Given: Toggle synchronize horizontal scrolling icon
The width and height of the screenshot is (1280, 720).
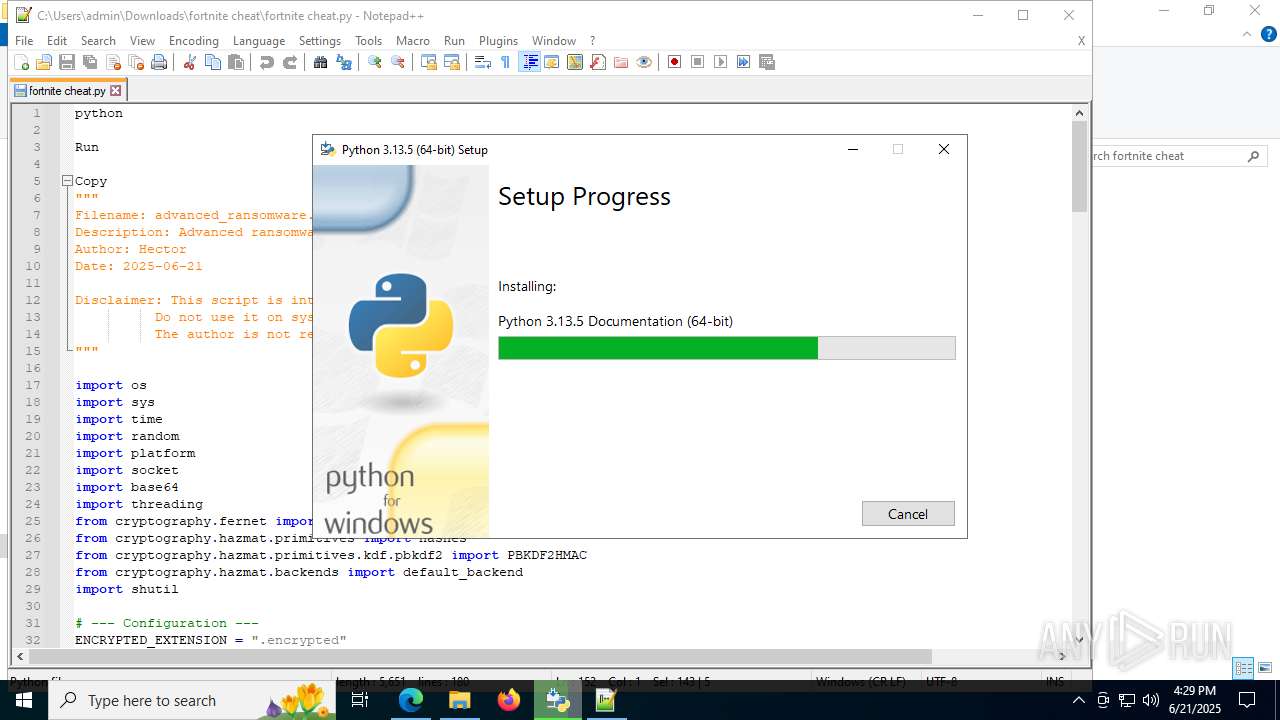Looking at the screenshot, I should (x=451, y=62).
